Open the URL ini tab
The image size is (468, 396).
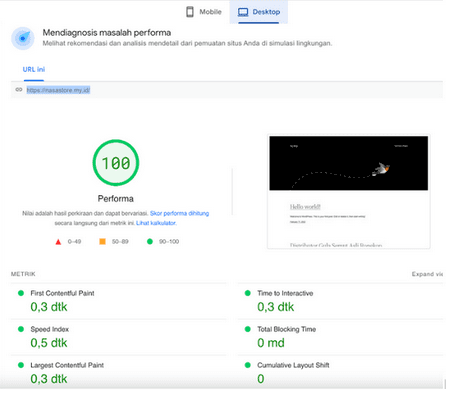coord(34,69)
